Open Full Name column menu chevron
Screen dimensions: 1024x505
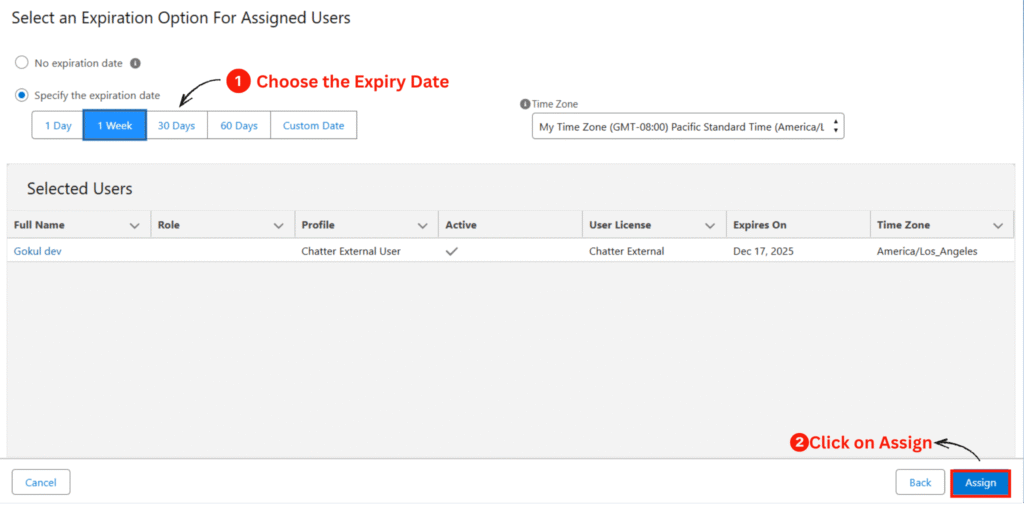click(135, 225)
